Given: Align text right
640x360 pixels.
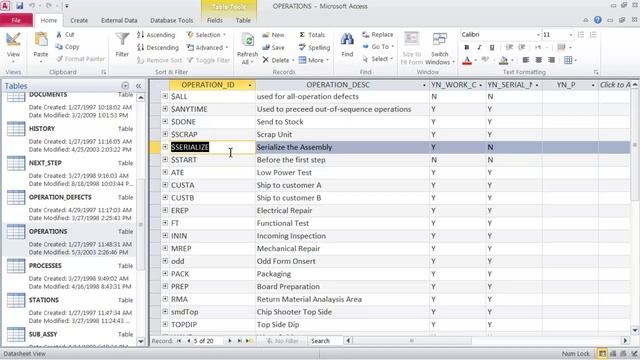Looking at the screenshot, I should pyautogui.click(x=551, y=60).
